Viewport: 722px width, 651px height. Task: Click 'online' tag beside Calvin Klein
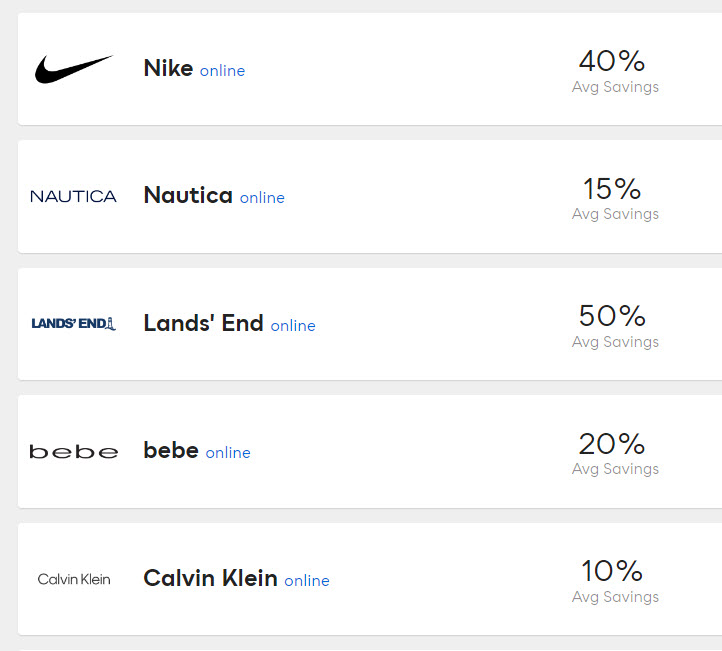(x=307, y=581)
